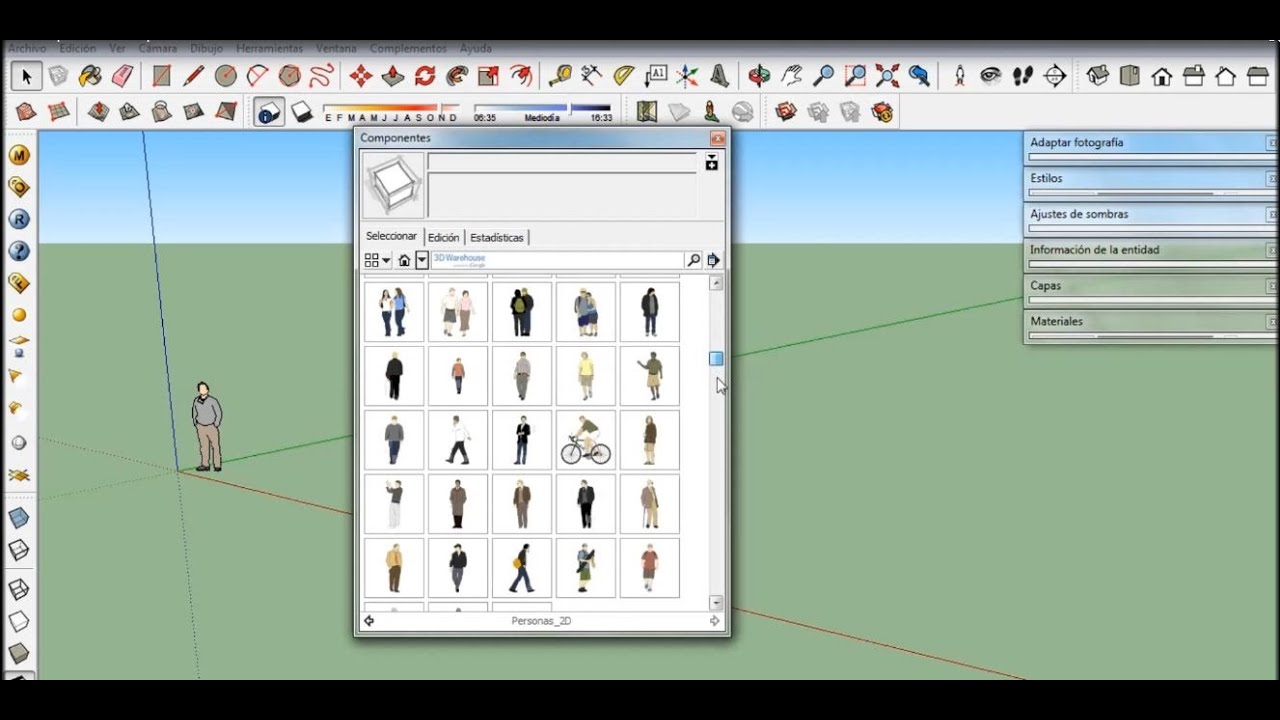Select the Line pencil tool

[x=194, y=76]
